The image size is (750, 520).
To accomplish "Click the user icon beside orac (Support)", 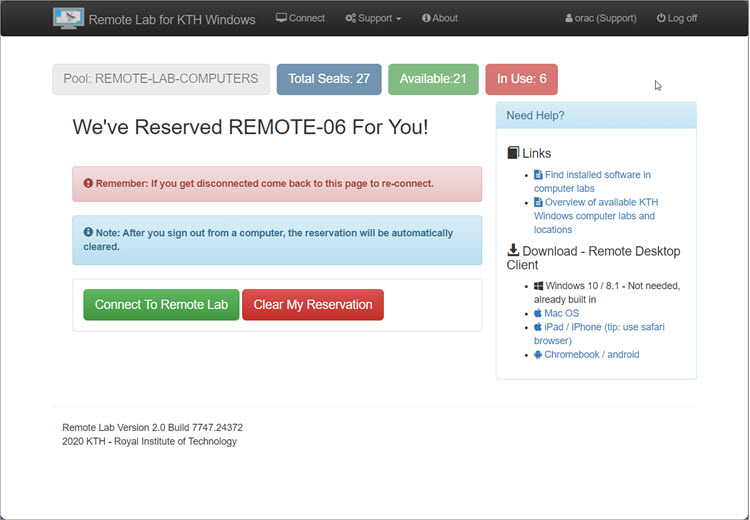I will coord(569,18).
